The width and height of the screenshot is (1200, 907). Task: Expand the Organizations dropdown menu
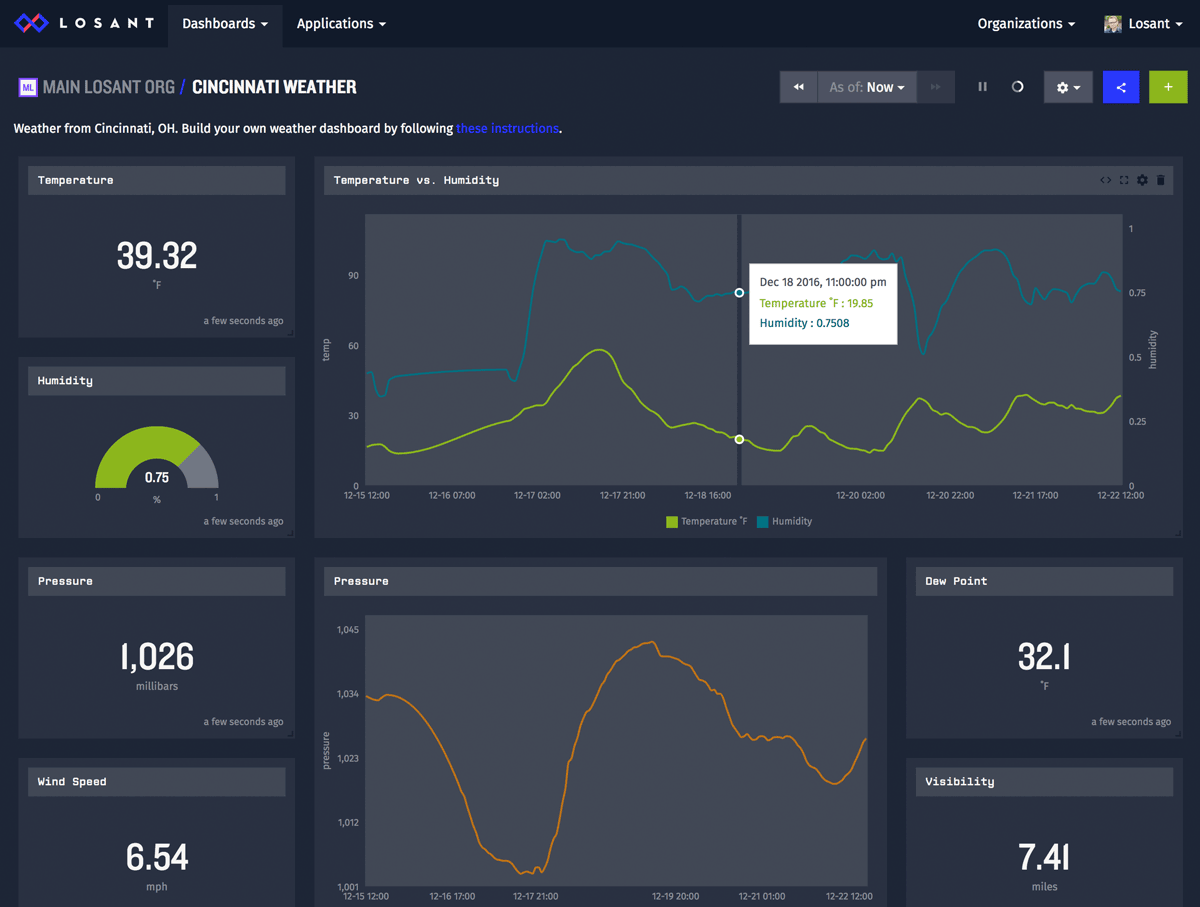[x=1026, y=23]
